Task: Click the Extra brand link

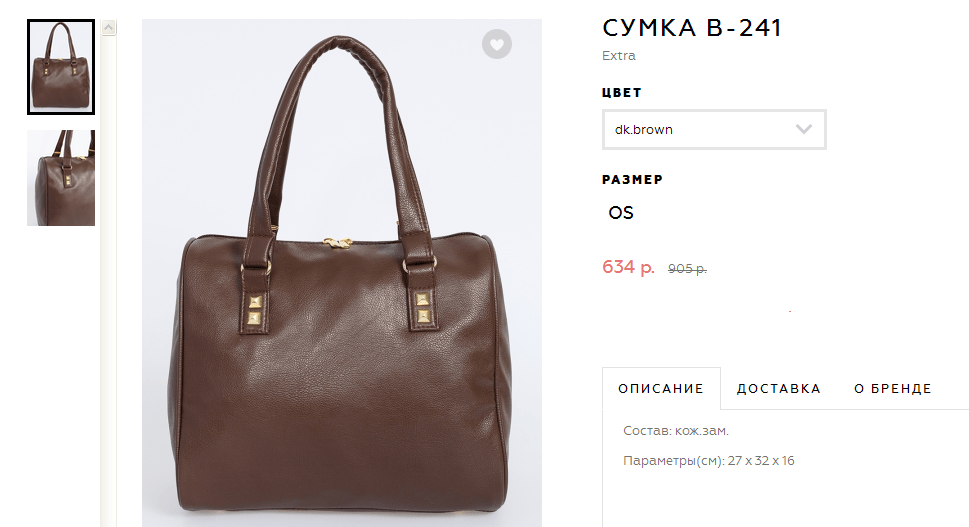Action: pyautogui.click(x=619, y=56)
